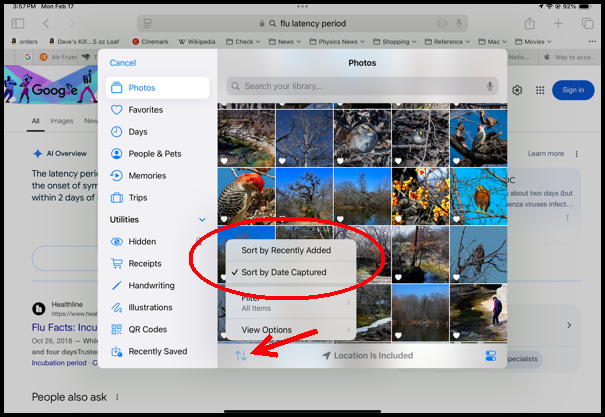Show more bookmarks ellipsis
605x417 pixels.
[592, 42]
